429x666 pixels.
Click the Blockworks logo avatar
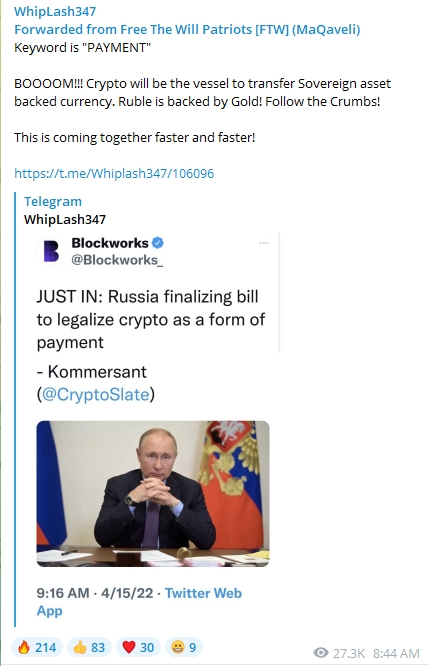click(51, 251)
